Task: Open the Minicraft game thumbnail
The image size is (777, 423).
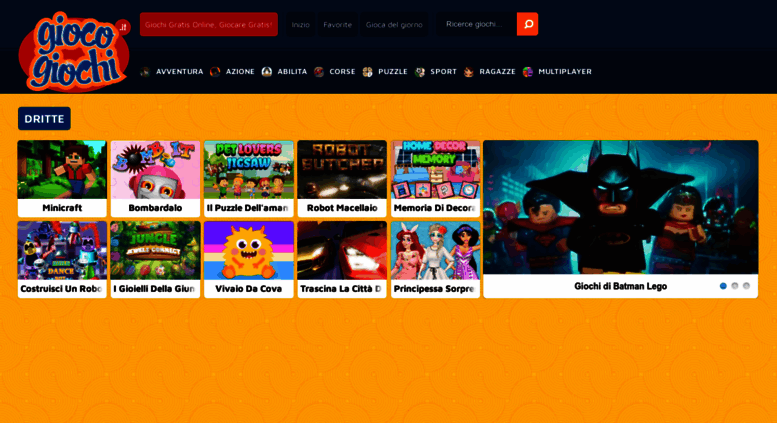Action: (x=62, y=170)
